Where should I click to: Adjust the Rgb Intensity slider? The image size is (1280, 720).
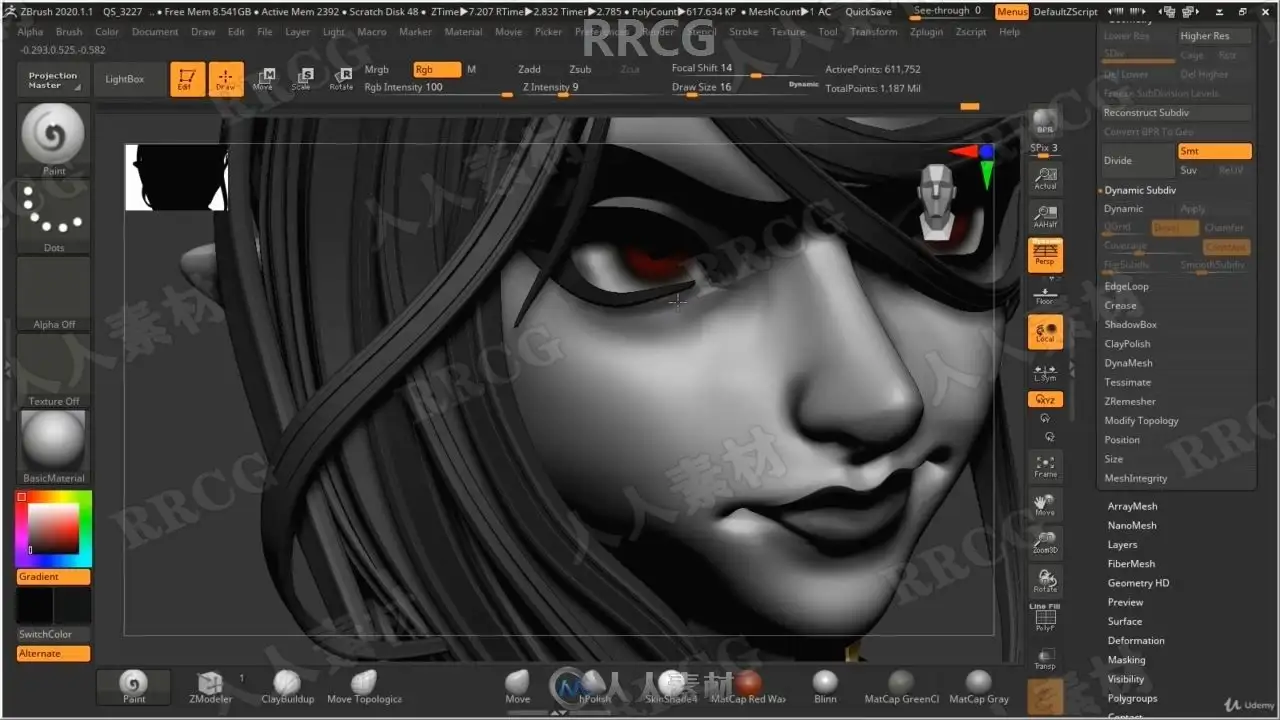pos(438,88)
